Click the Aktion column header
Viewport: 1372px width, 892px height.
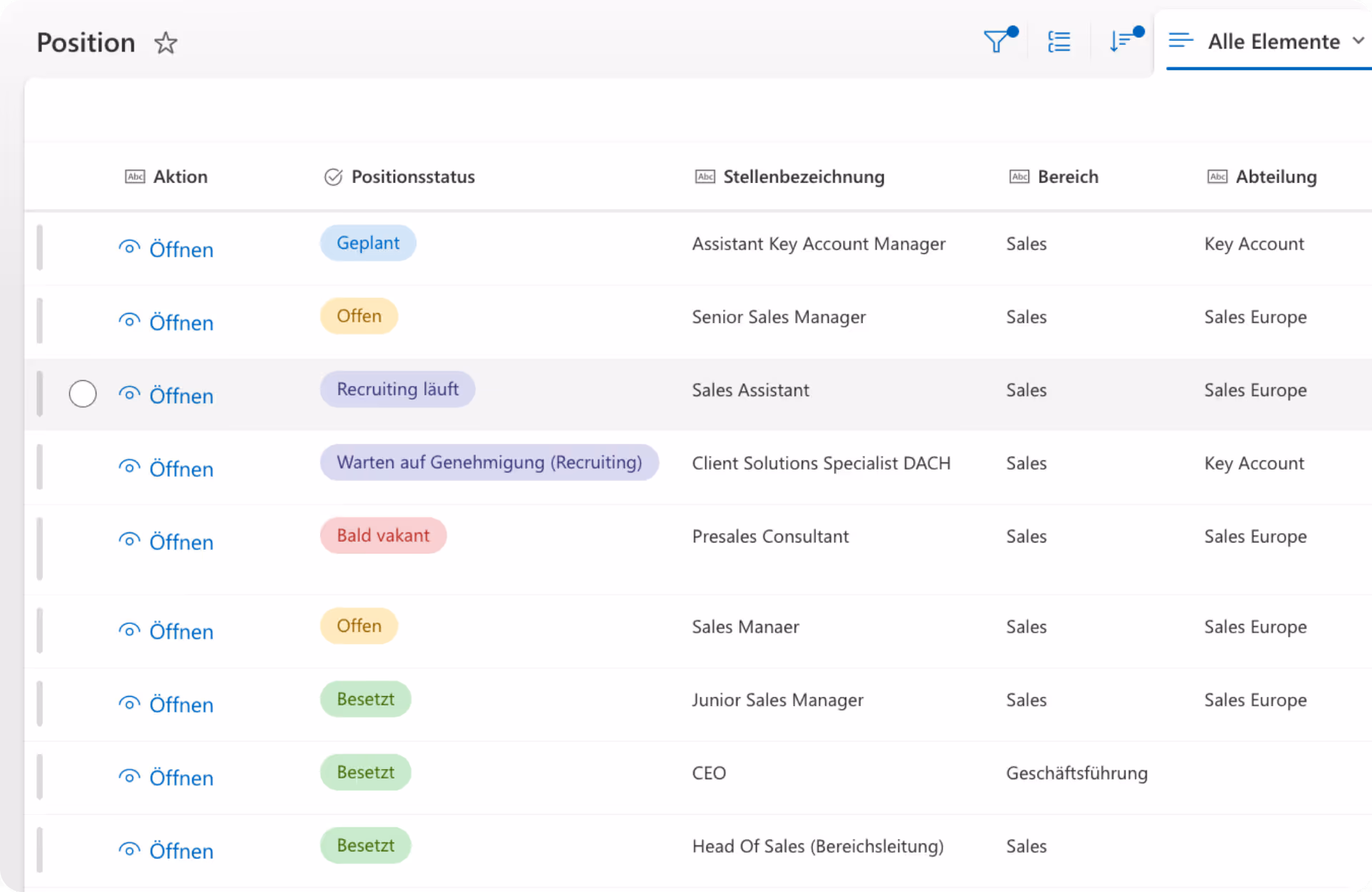[x=166, y=177]
